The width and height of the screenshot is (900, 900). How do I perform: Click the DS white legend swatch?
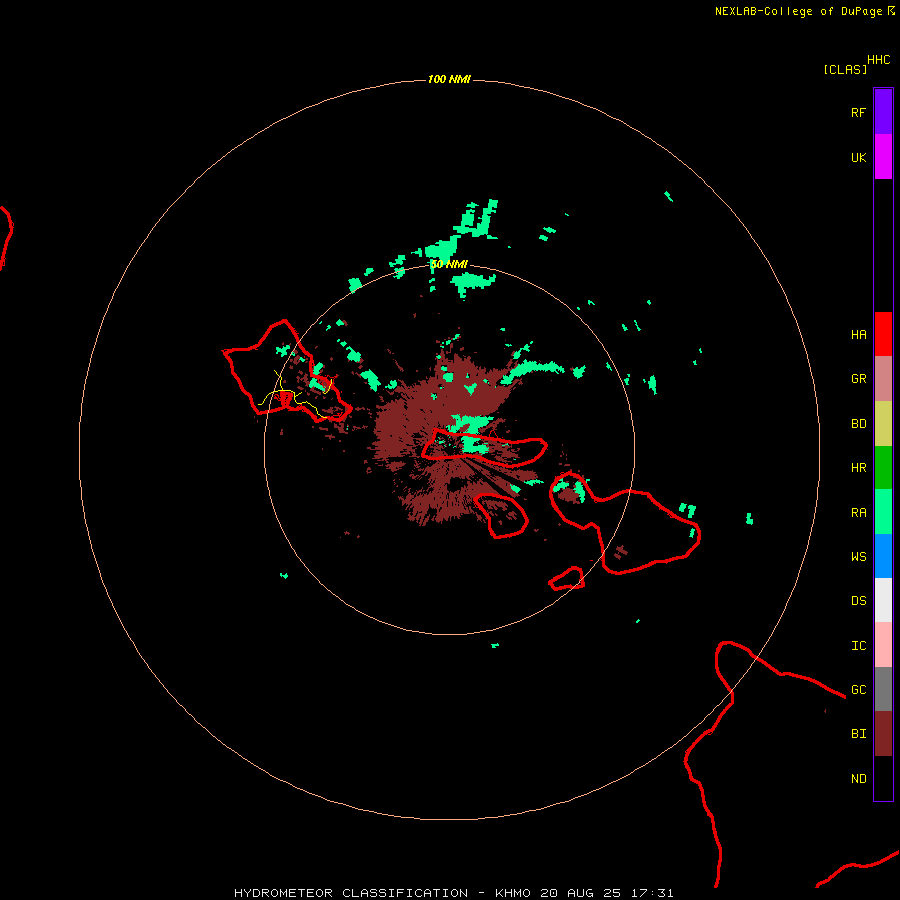pos(883,600)
